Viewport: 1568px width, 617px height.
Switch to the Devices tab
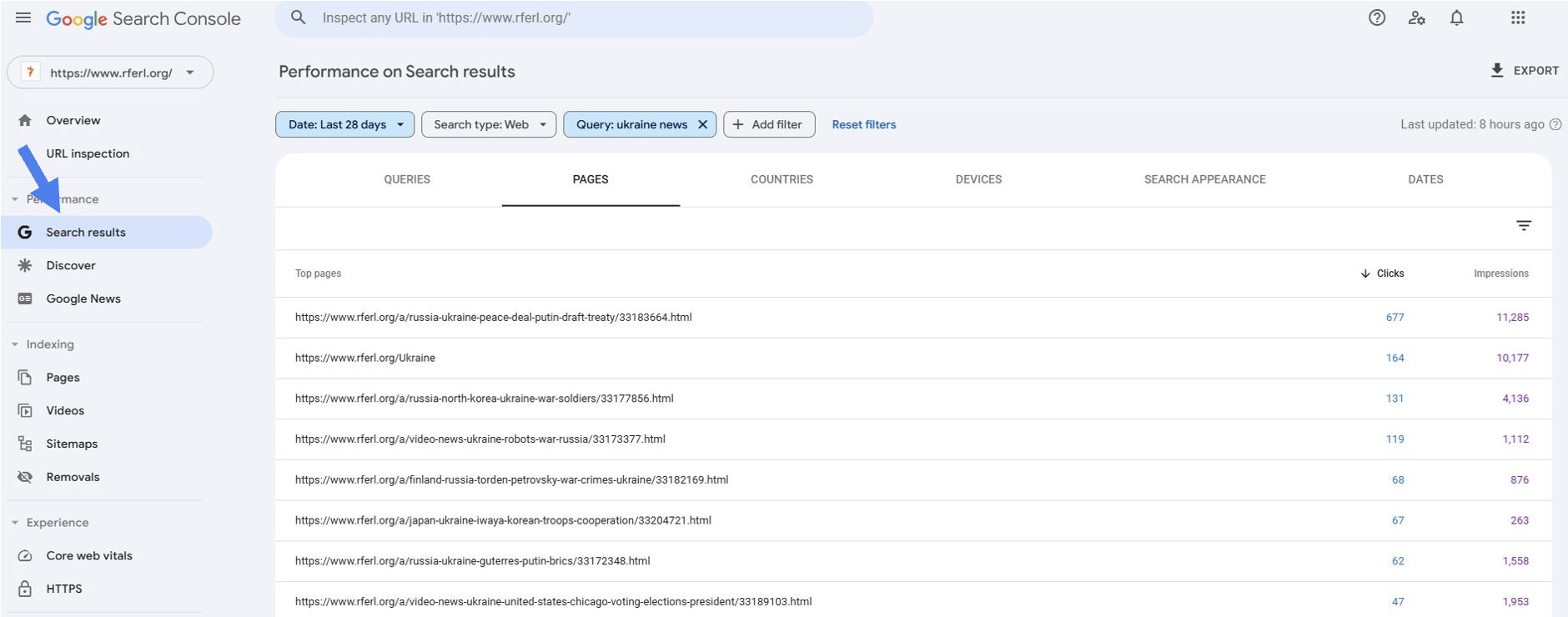(978, 179)
